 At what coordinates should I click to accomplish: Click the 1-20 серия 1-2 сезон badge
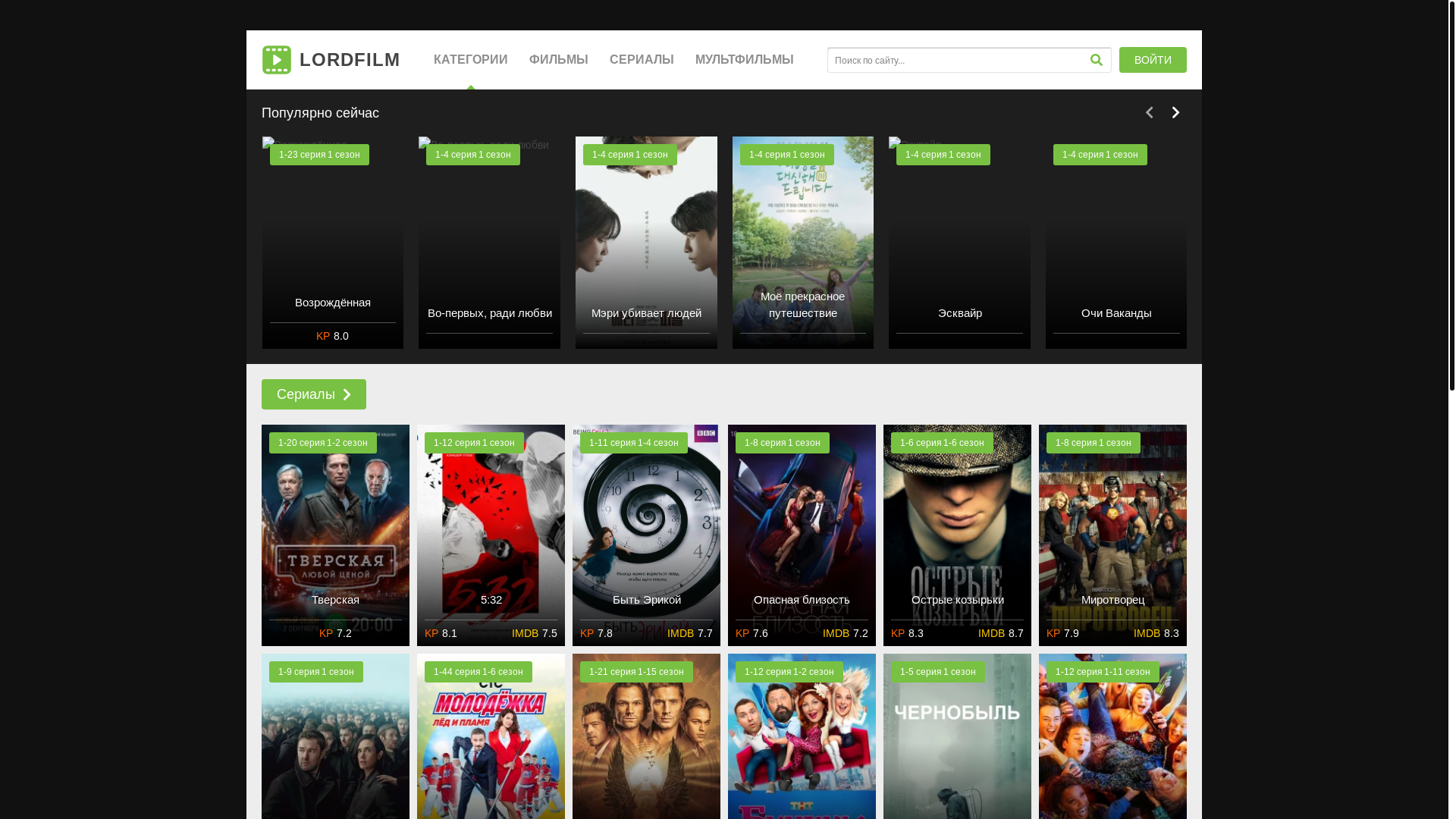point(323,443)
